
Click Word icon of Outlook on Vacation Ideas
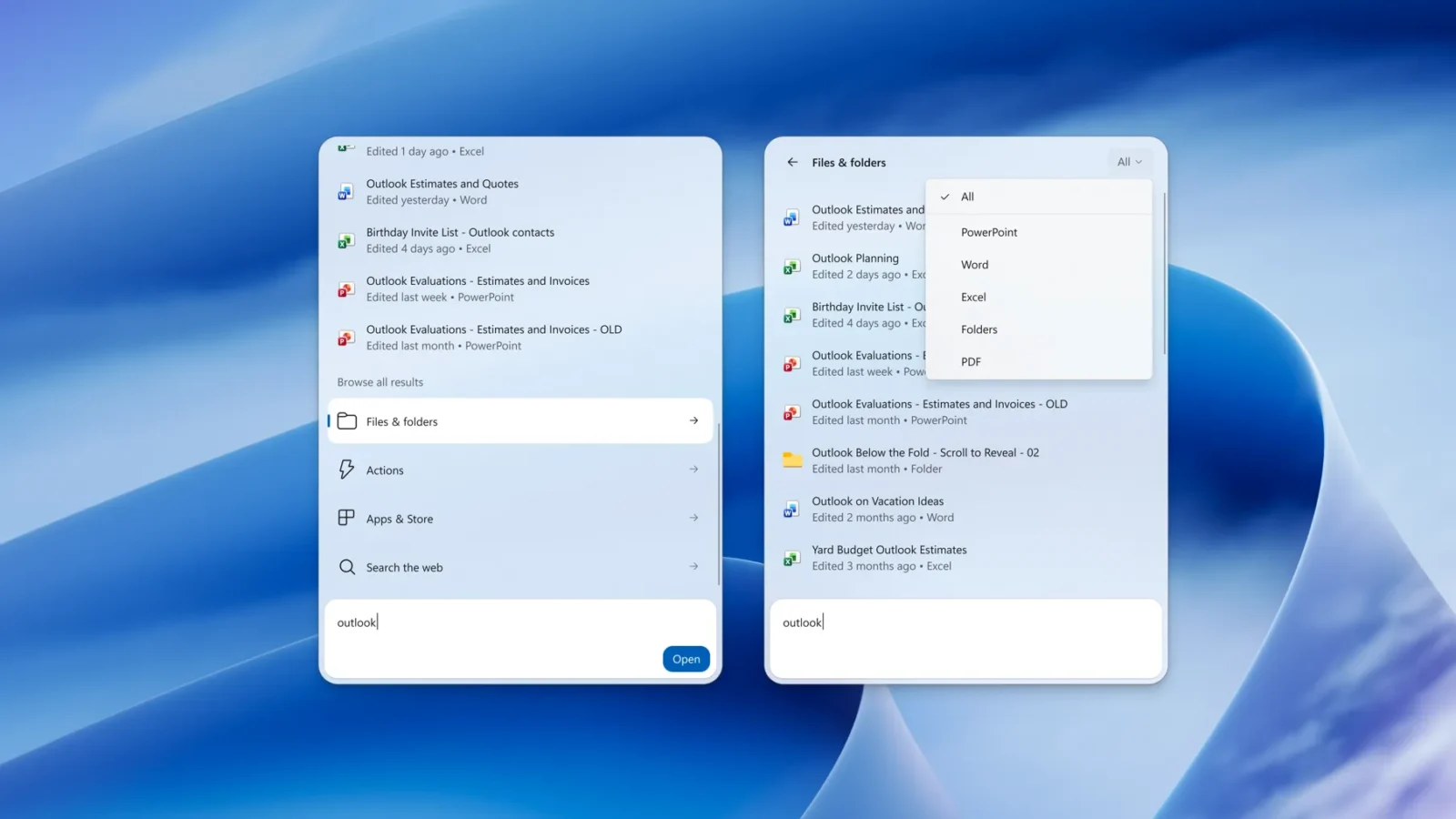click(792, 510)
